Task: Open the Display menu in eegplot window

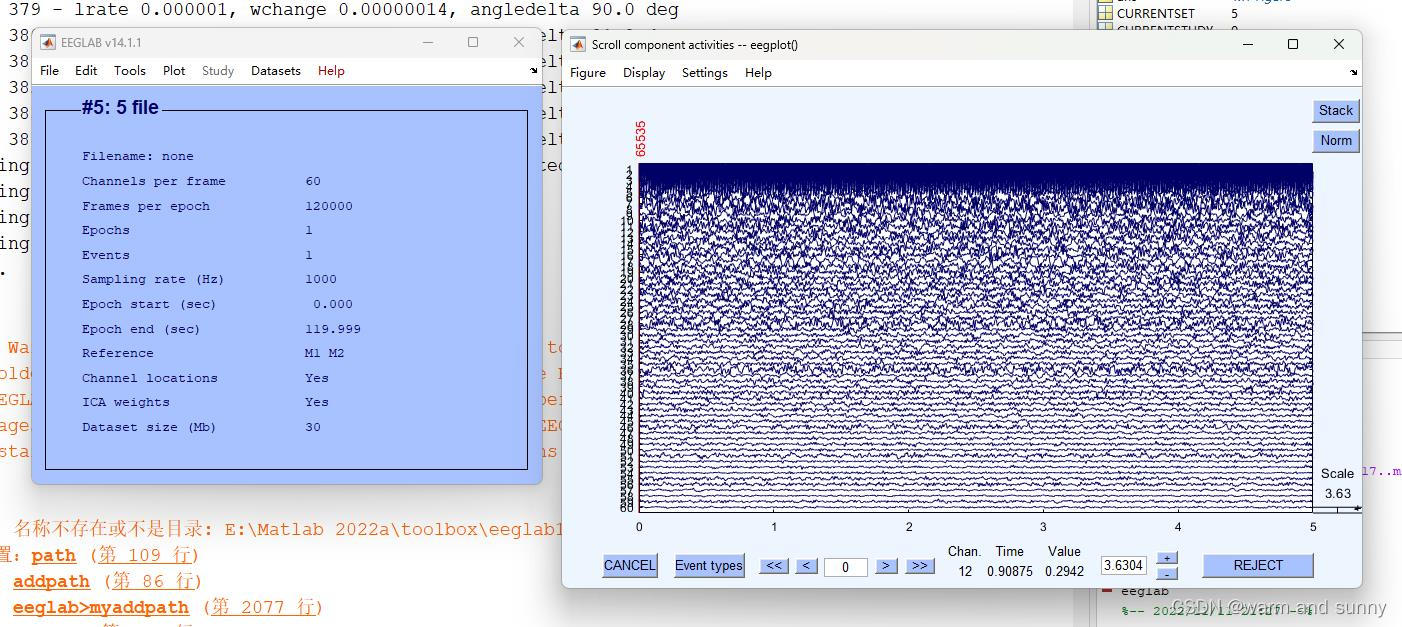Action: pos(644,72)
